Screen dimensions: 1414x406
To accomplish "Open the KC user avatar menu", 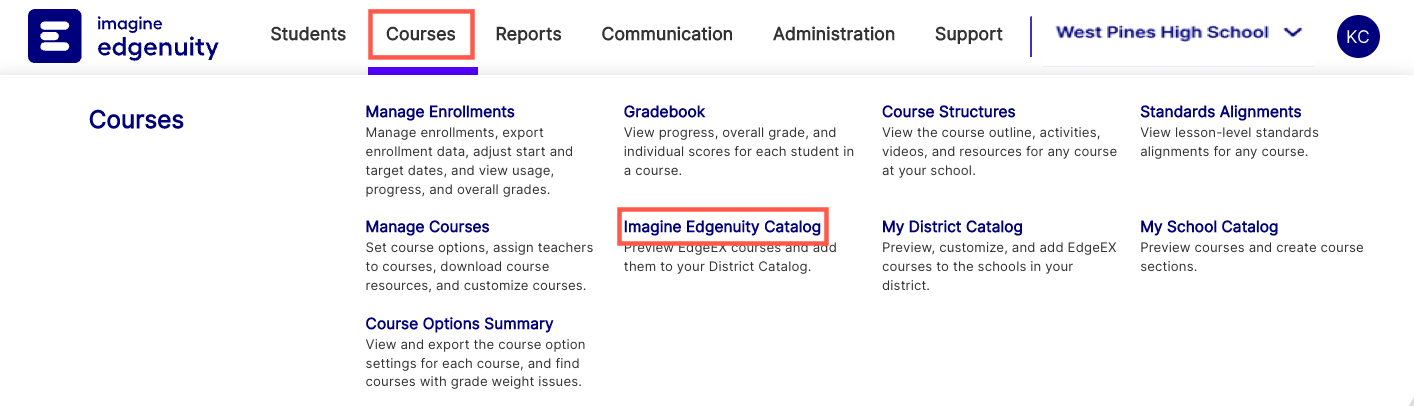I will click(1358, 37).
